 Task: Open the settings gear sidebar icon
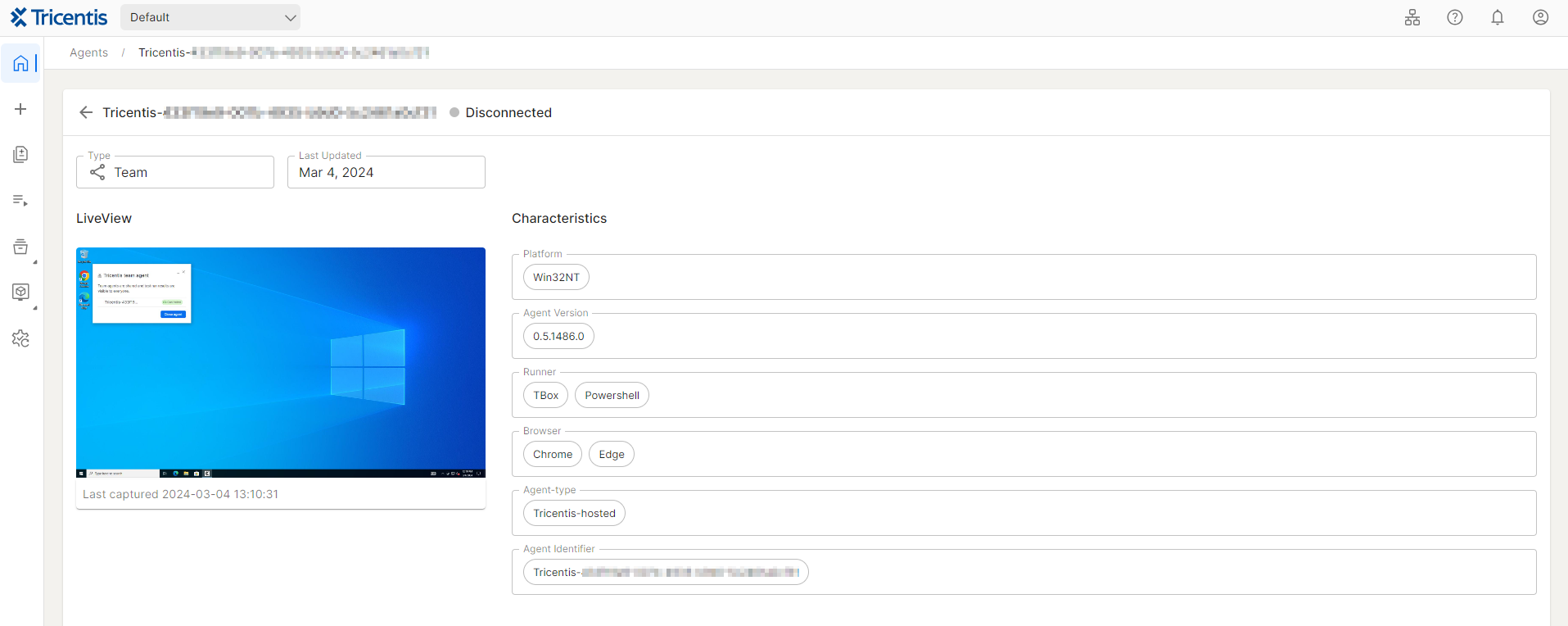coord(20,338)
